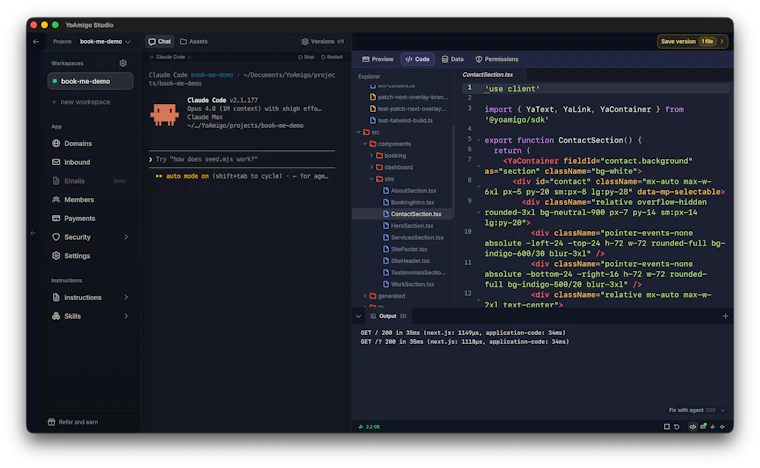
Task: Click Restart in the chat header
Action: coord(332,57)
